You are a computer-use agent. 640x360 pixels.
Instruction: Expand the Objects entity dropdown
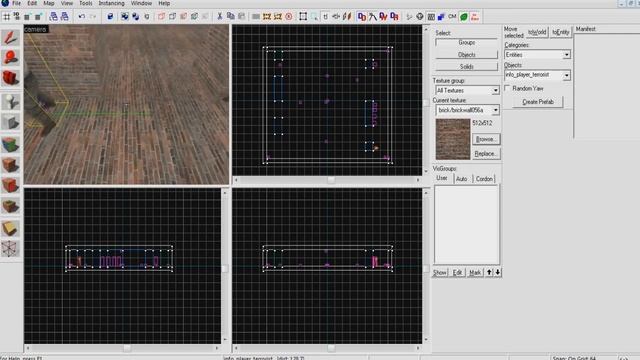coord(567,75)
